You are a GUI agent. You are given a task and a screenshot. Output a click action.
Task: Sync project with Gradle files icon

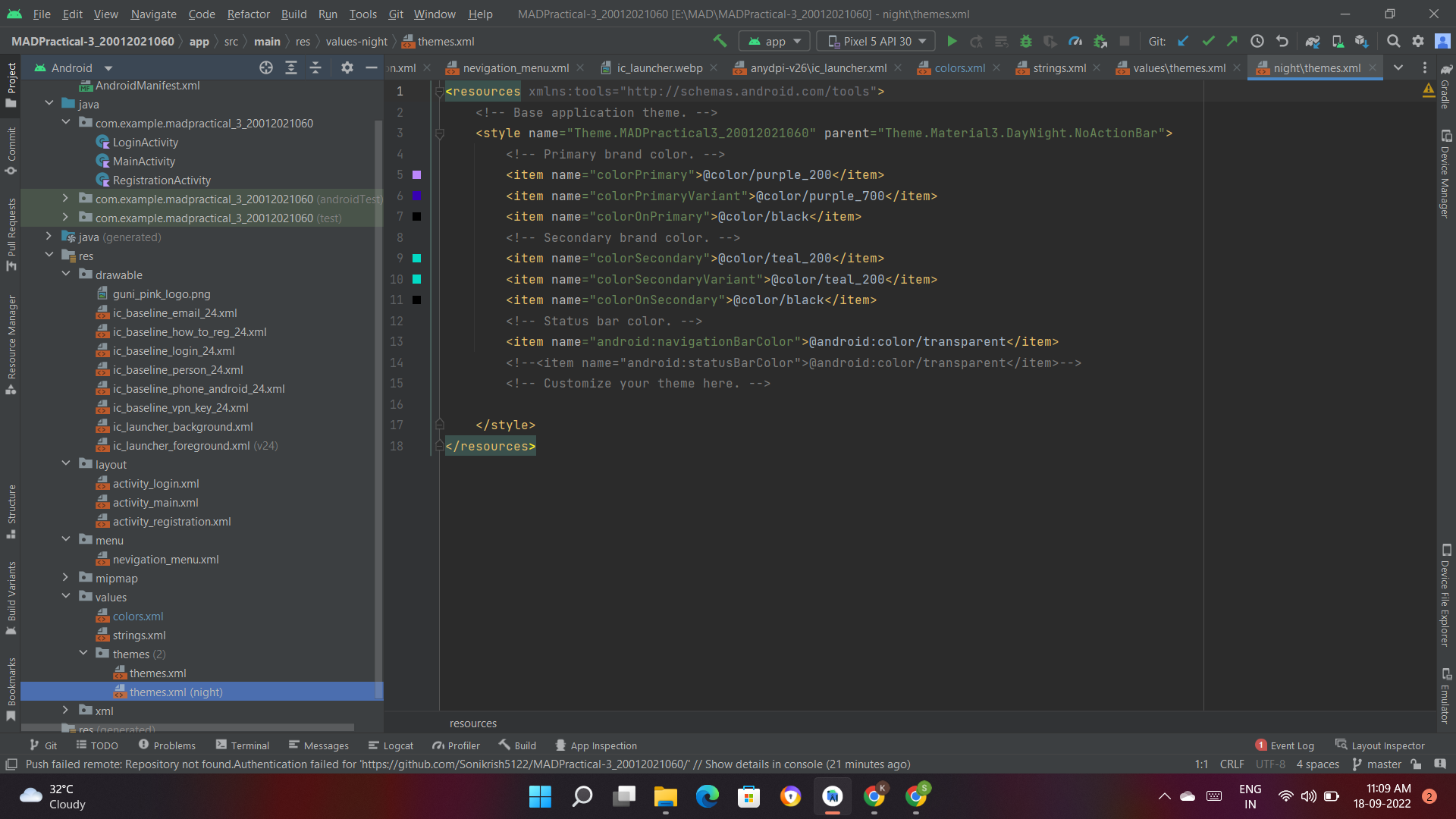[x=1313, y=41]
